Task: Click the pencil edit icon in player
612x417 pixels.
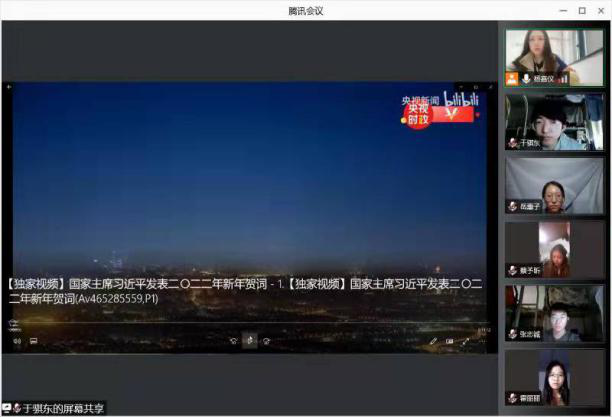Action: (x=433, y=341)
